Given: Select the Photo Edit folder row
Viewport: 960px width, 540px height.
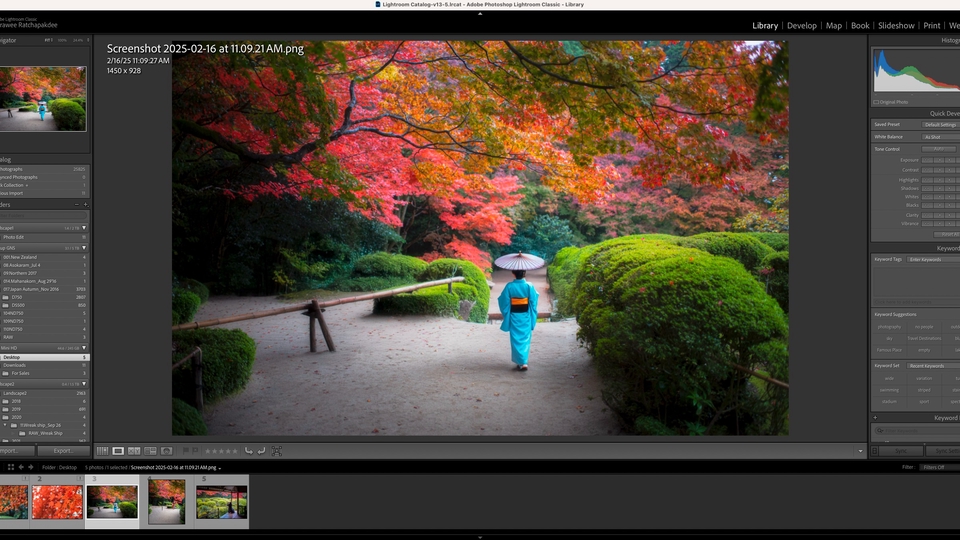Looking at the screenshot, I should coord(44,237).
